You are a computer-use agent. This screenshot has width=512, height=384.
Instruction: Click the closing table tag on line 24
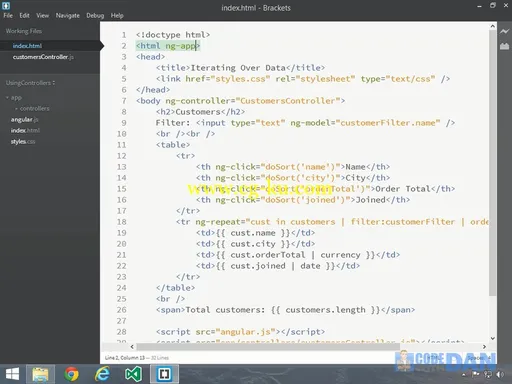point(175,288)
